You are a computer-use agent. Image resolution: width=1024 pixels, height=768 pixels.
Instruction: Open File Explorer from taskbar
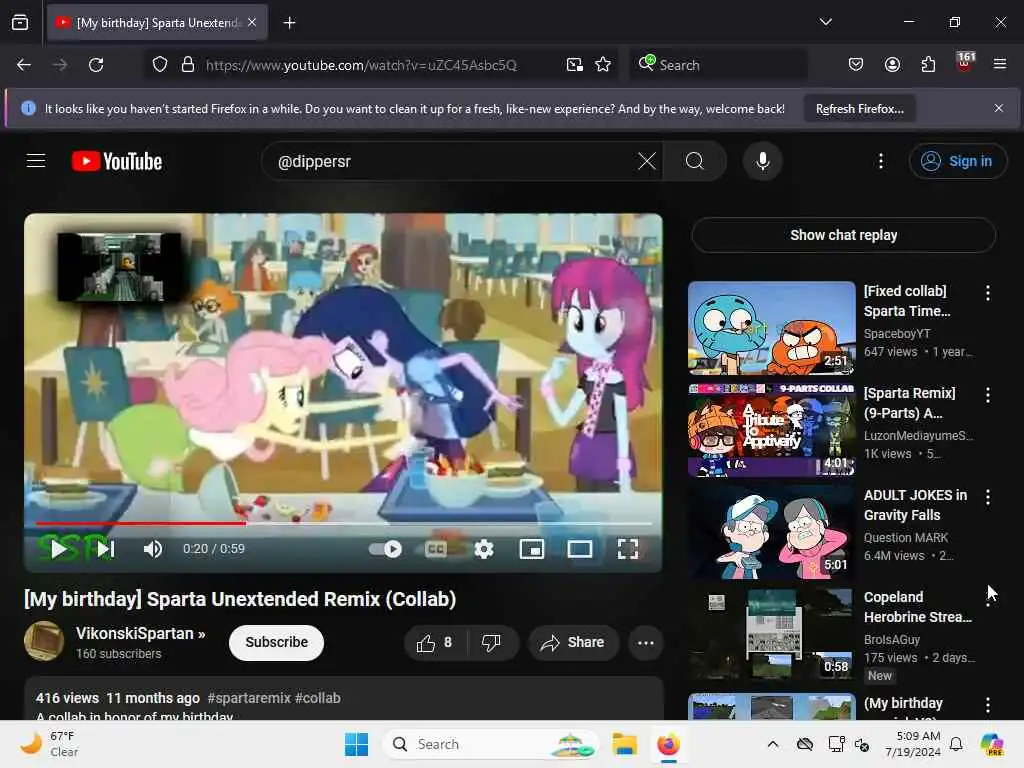click(x=624, y=744)
